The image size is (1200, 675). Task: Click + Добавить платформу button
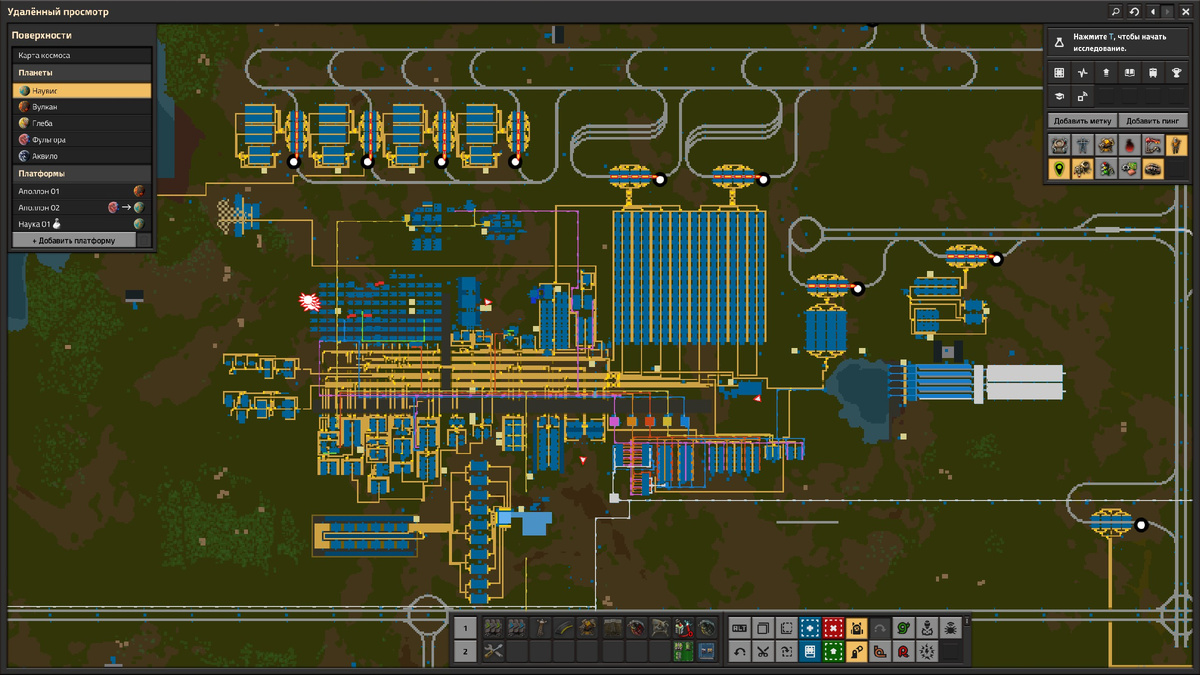pos(74,241)
